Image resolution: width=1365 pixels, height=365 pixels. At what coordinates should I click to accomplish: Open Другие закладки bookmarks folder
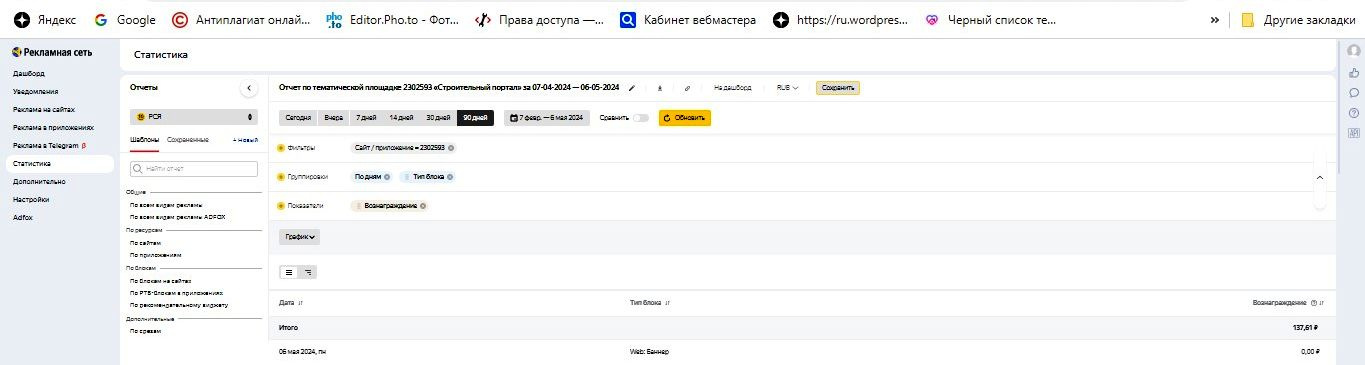pos(1298,19)
